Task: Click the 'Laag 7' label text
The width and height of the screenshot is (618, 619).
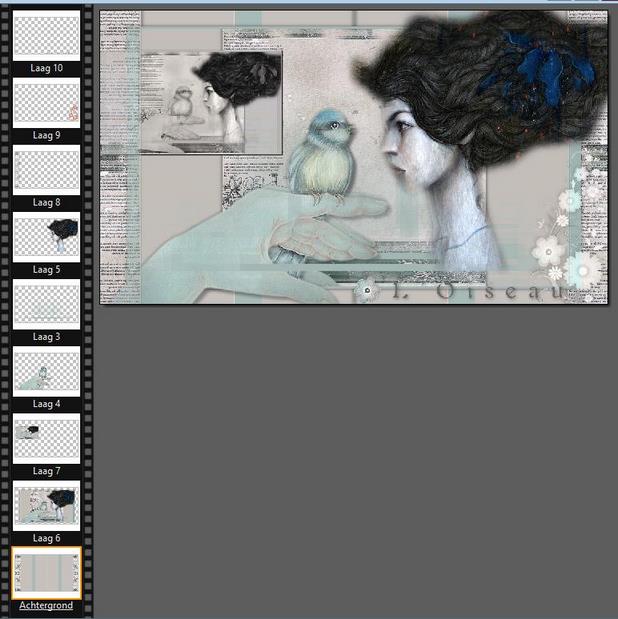Action: 46,471
